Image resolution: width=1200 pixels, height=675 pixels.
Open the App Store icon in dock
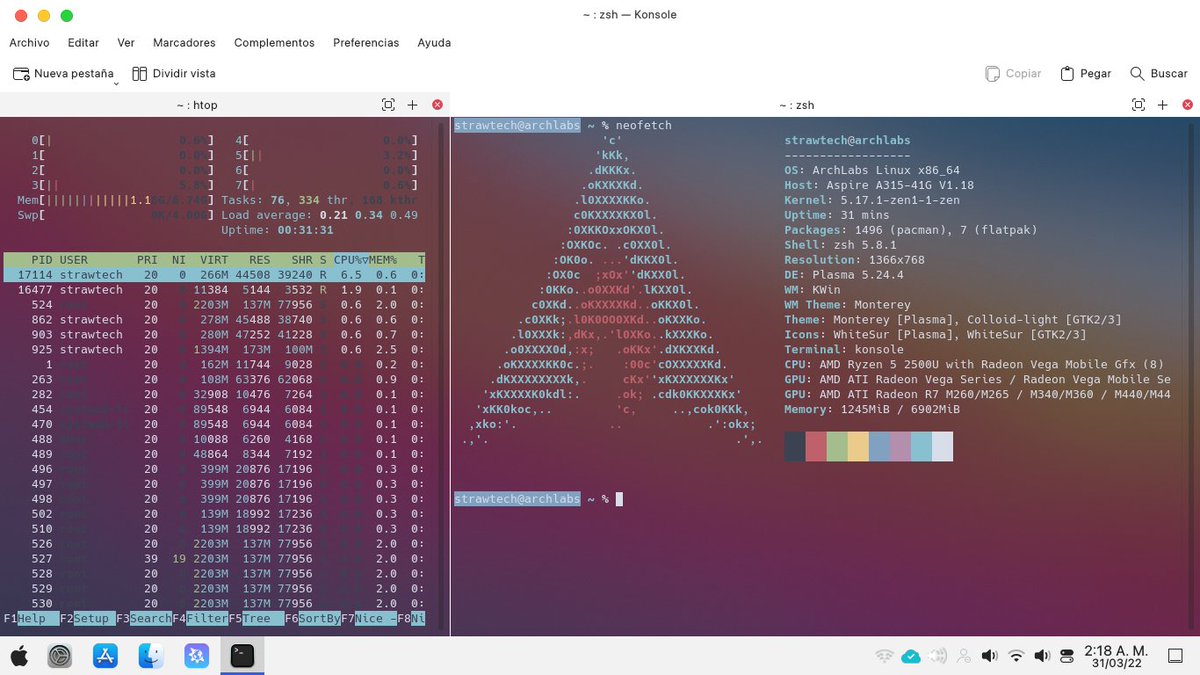[105, 656]
